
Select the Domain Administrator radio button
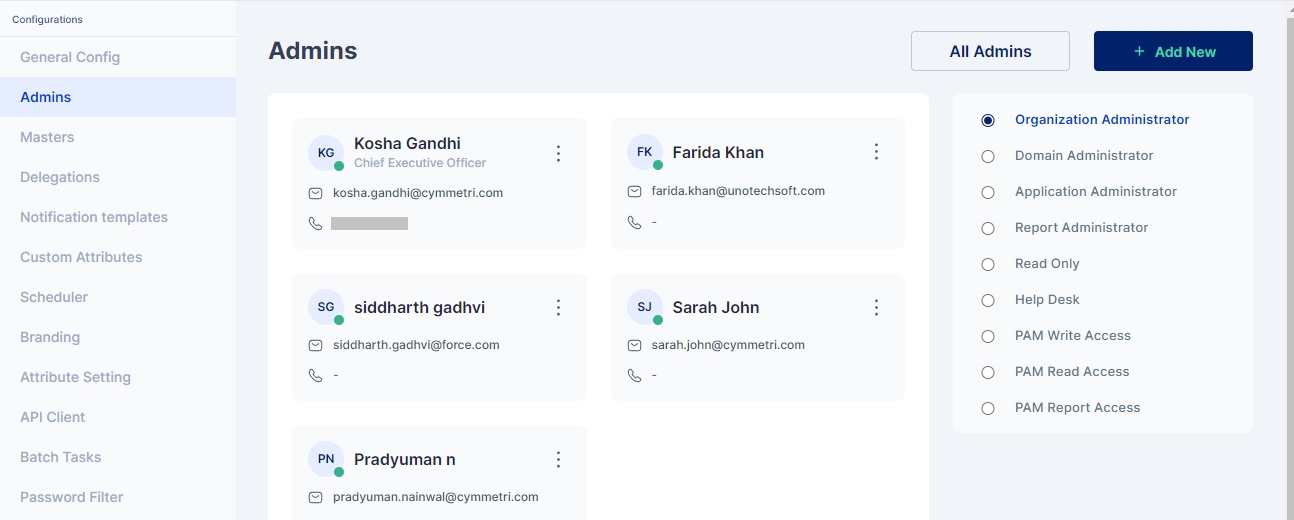(988, 156)
